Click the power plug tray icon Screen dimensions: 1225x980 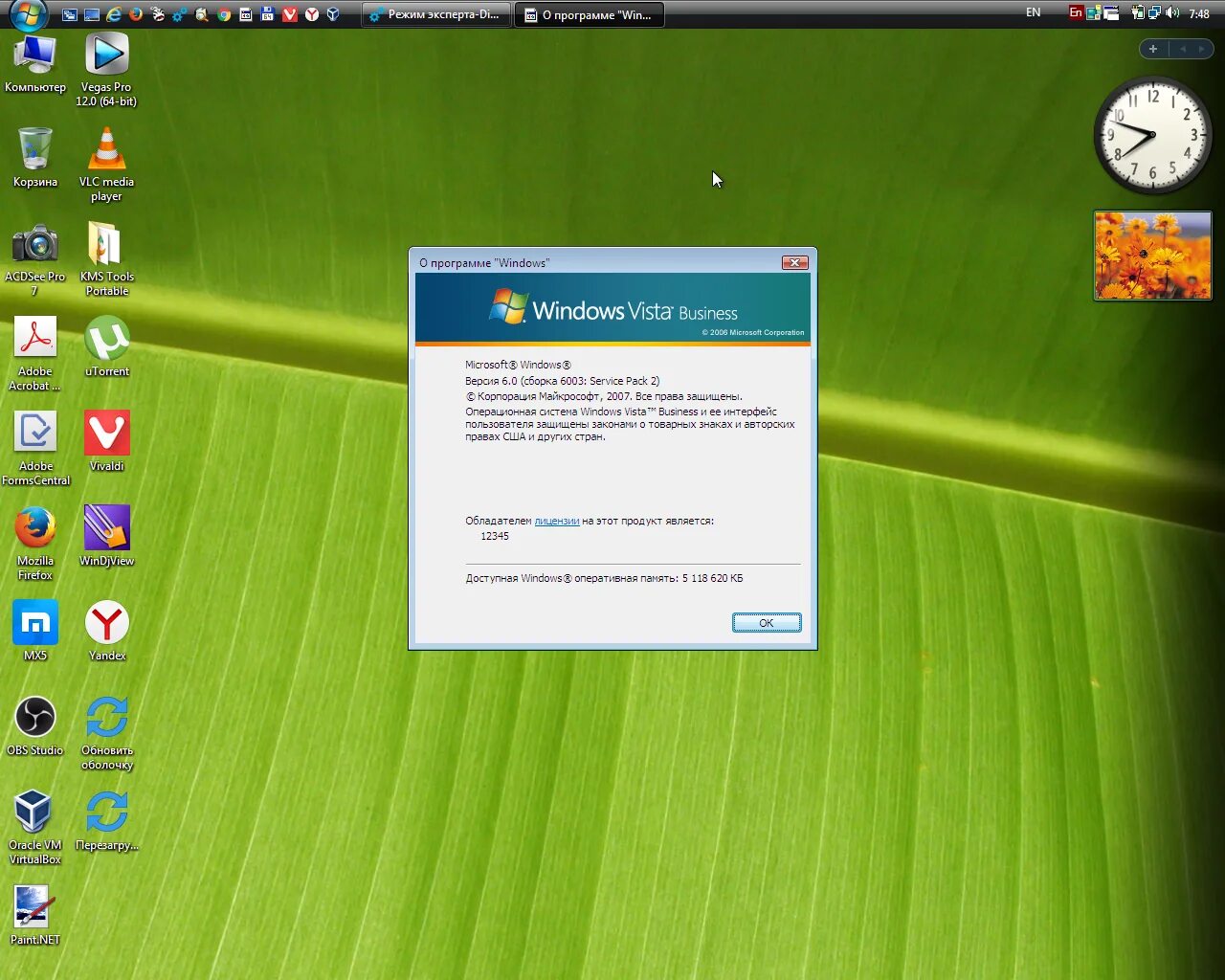click(1138, 12)
